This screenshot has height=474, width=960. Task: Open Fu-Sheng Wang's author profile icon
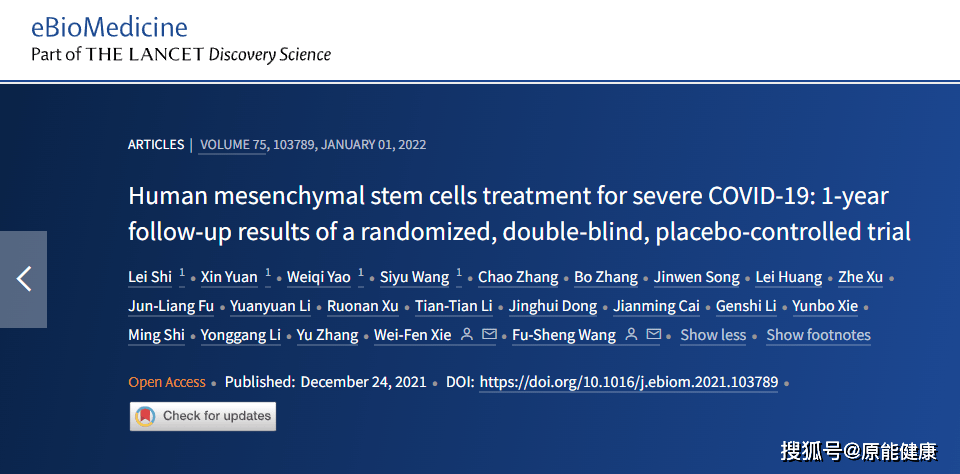(x=631, y=335)
